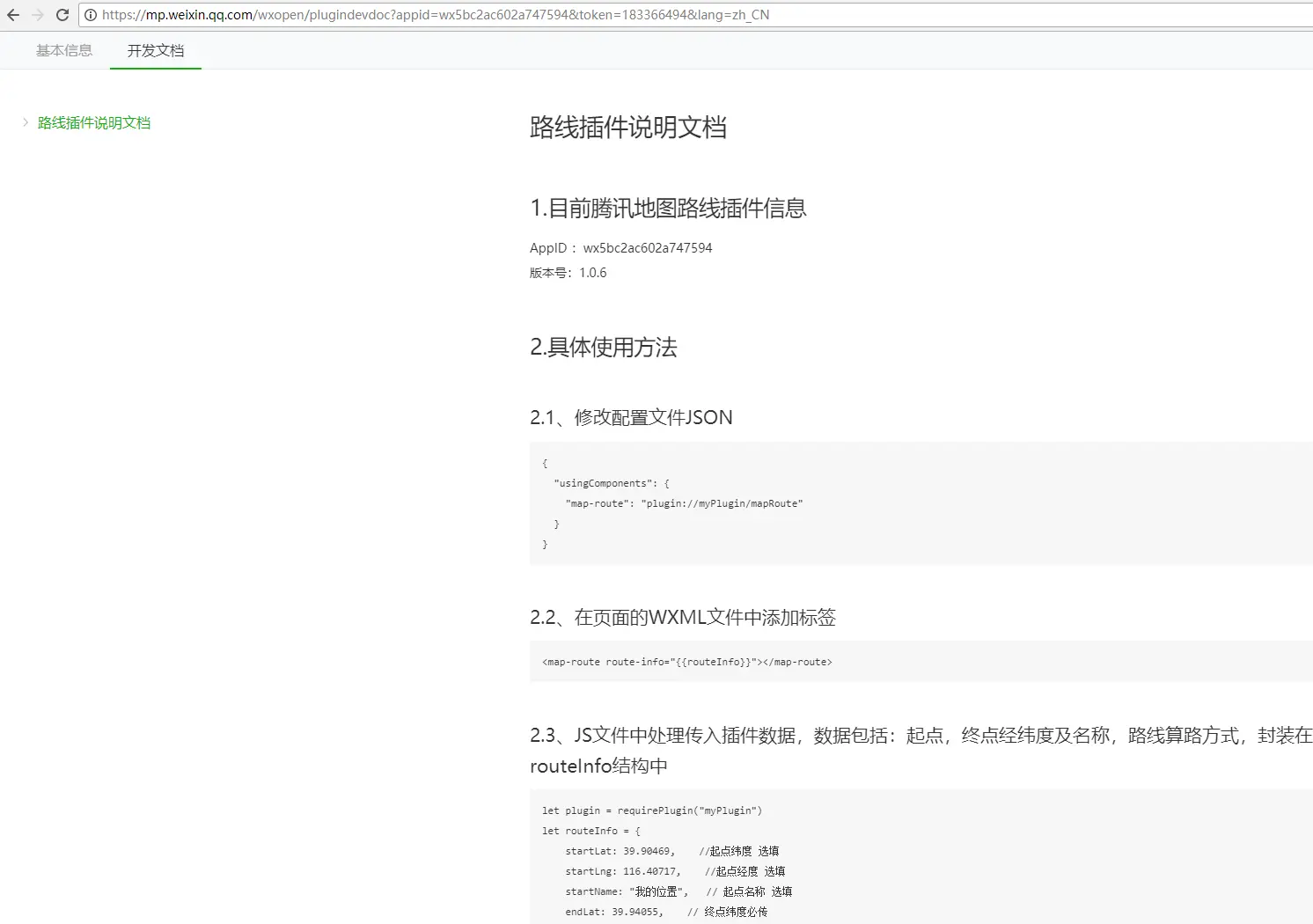Click heading 2.具体使用方法
The width and height of the screenshot is (1313, 924).
coord(604,348)
